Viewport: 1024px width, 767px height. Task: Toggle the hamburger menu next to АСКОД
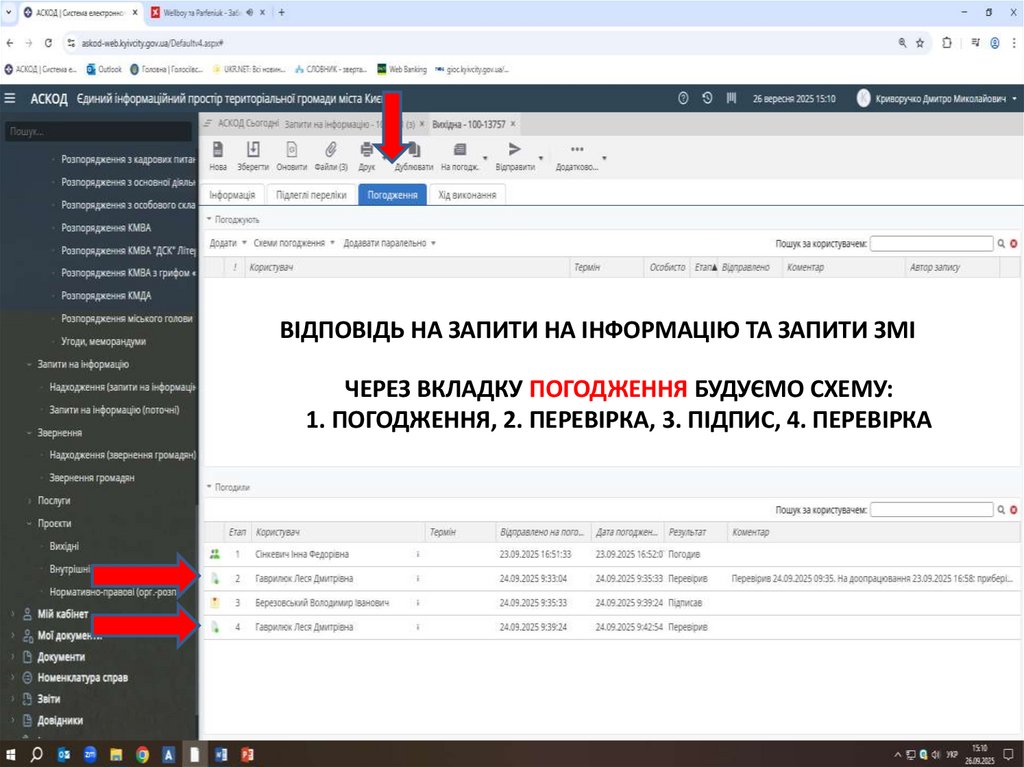(10, 98)
